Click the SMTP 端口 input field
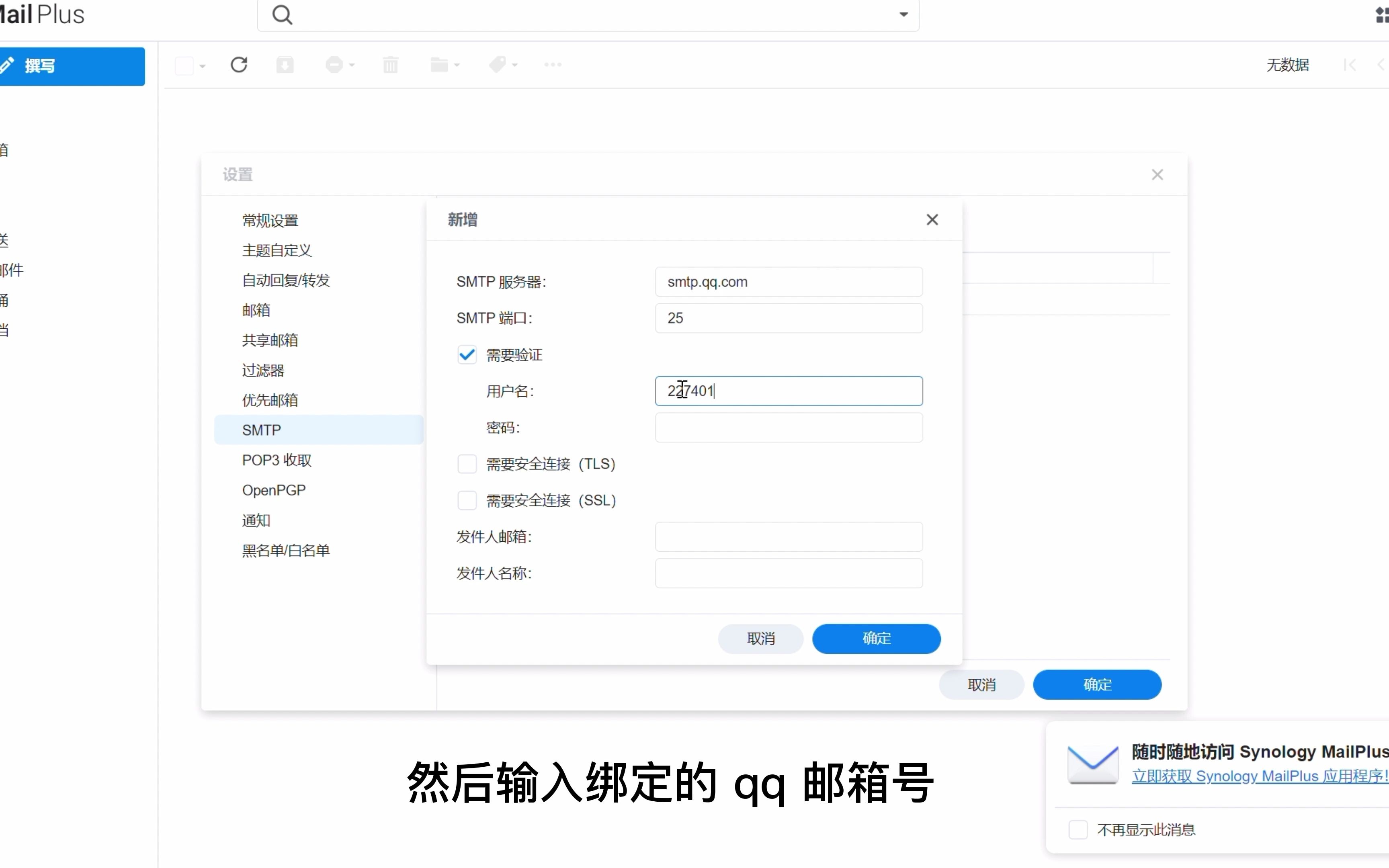The image size is (1389, 868). click(x=789, y=318)
